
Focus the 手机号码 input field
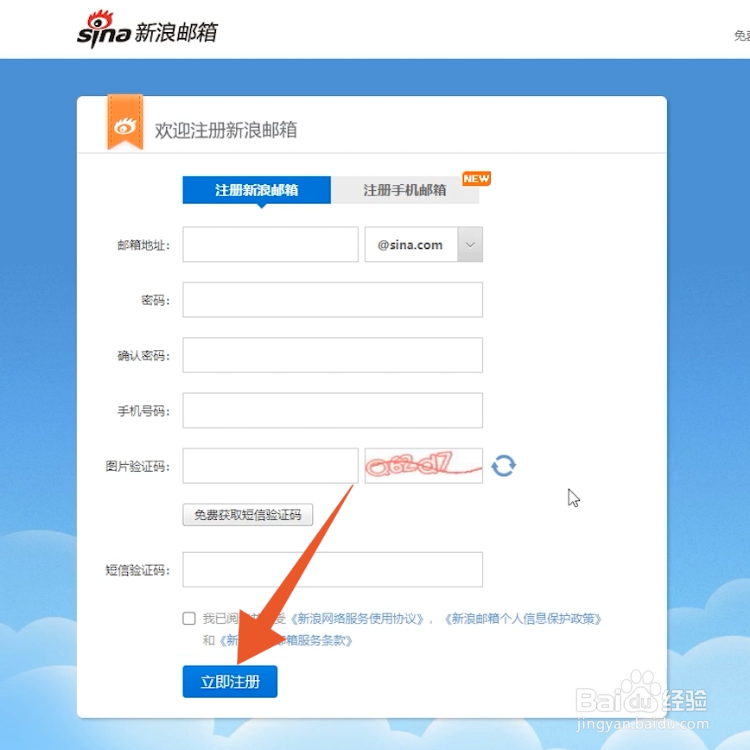click(x=332, y=410)
